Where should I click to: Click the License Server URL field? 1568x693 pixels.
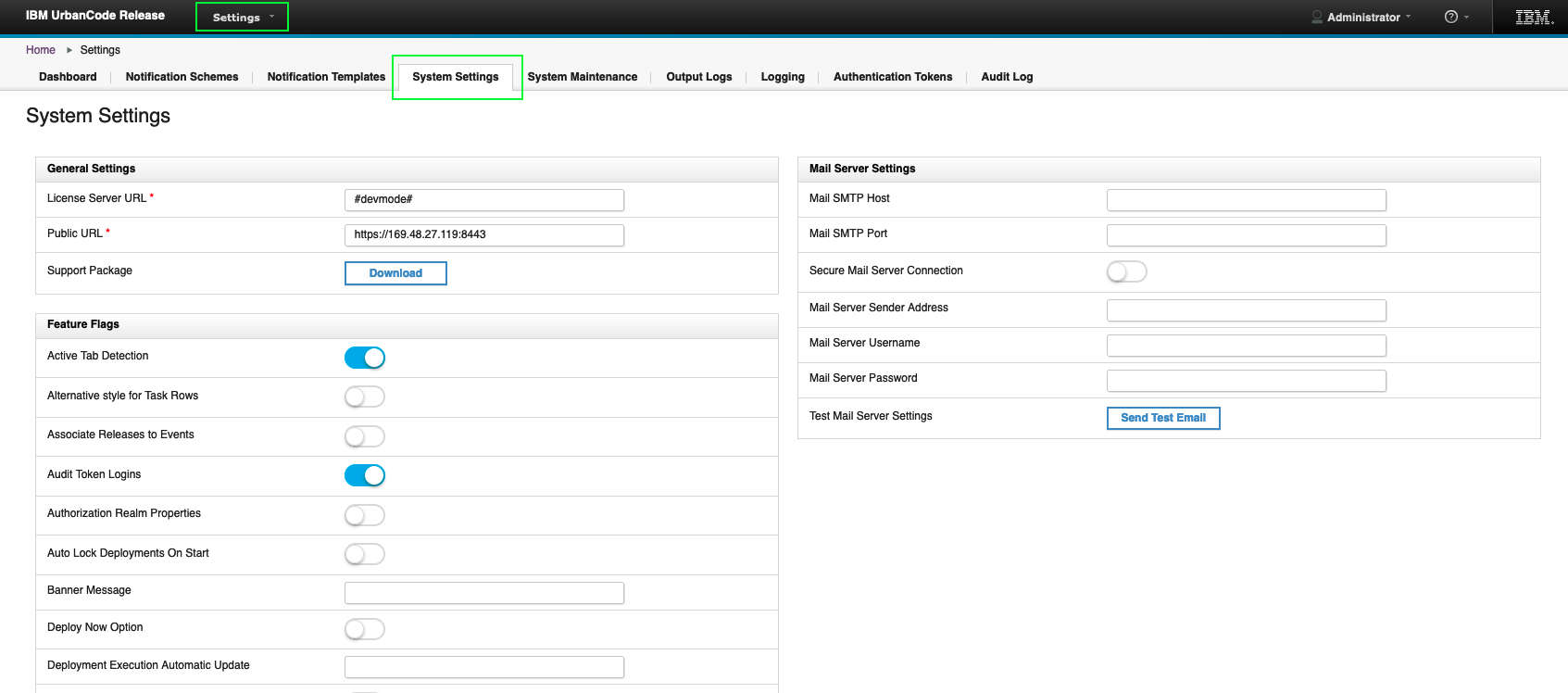[x=484, y=199]
